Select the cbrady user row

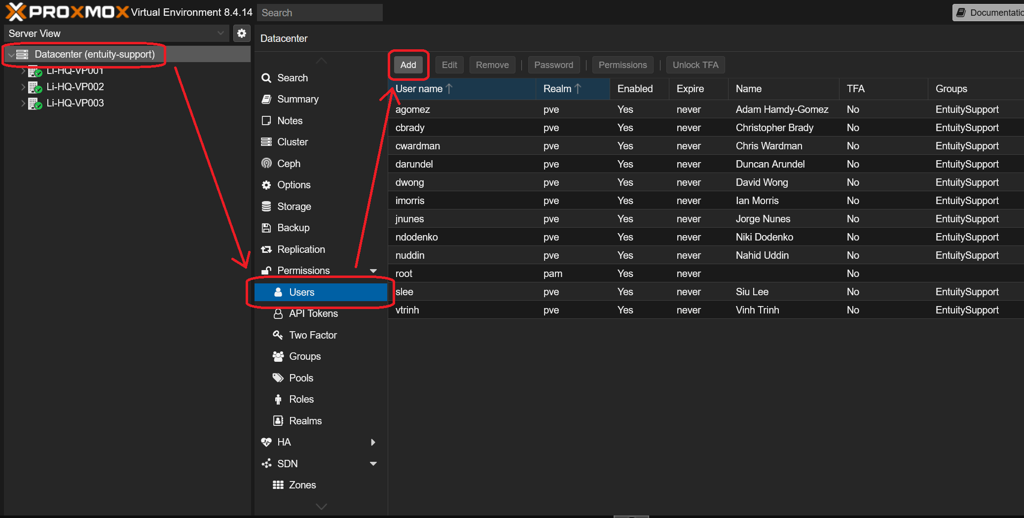[x=706, y=128]
